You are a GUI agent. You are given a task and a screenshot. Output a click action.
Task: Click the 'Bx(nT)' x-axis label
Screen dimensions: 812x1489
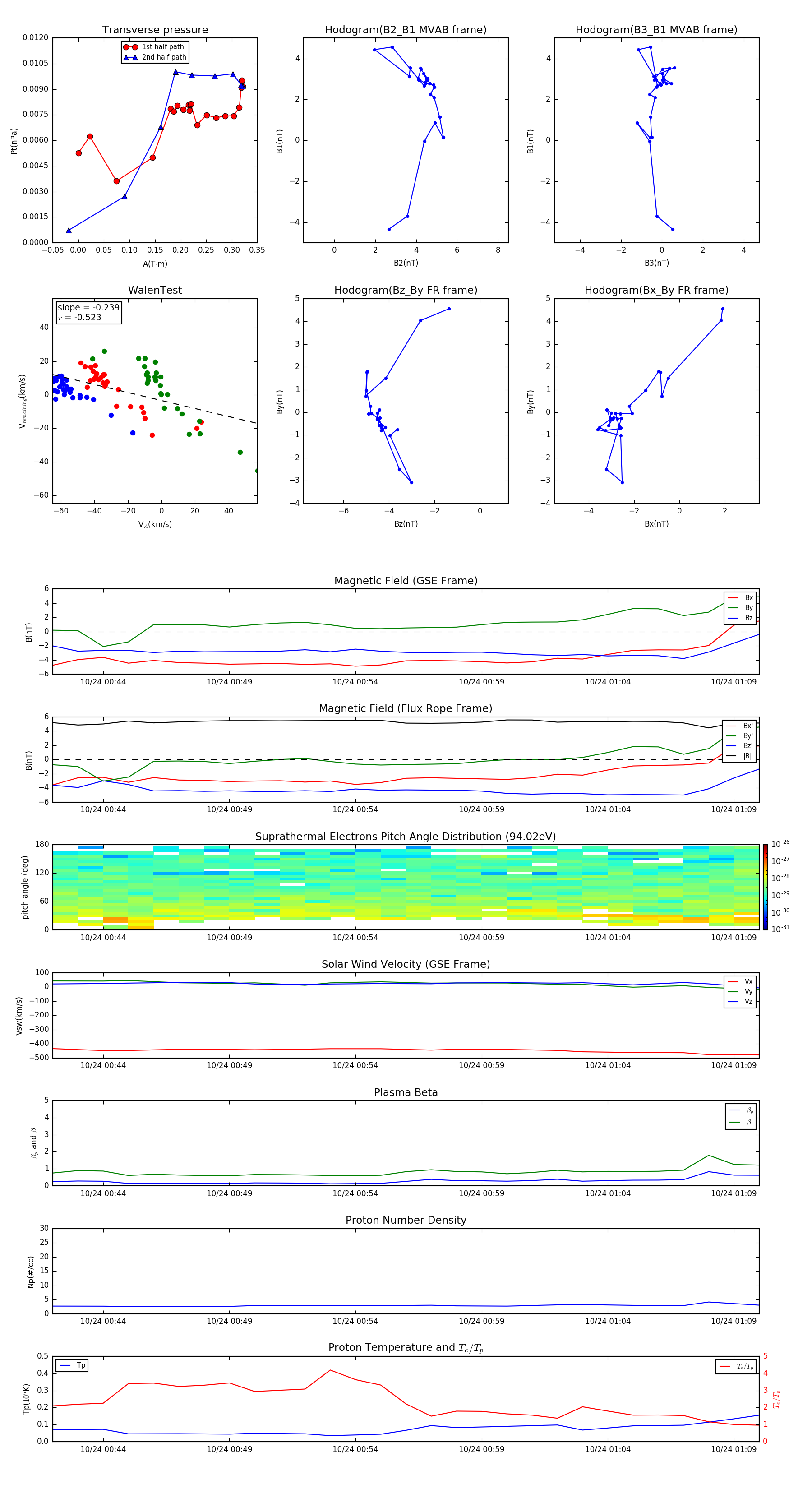(656, 524)
